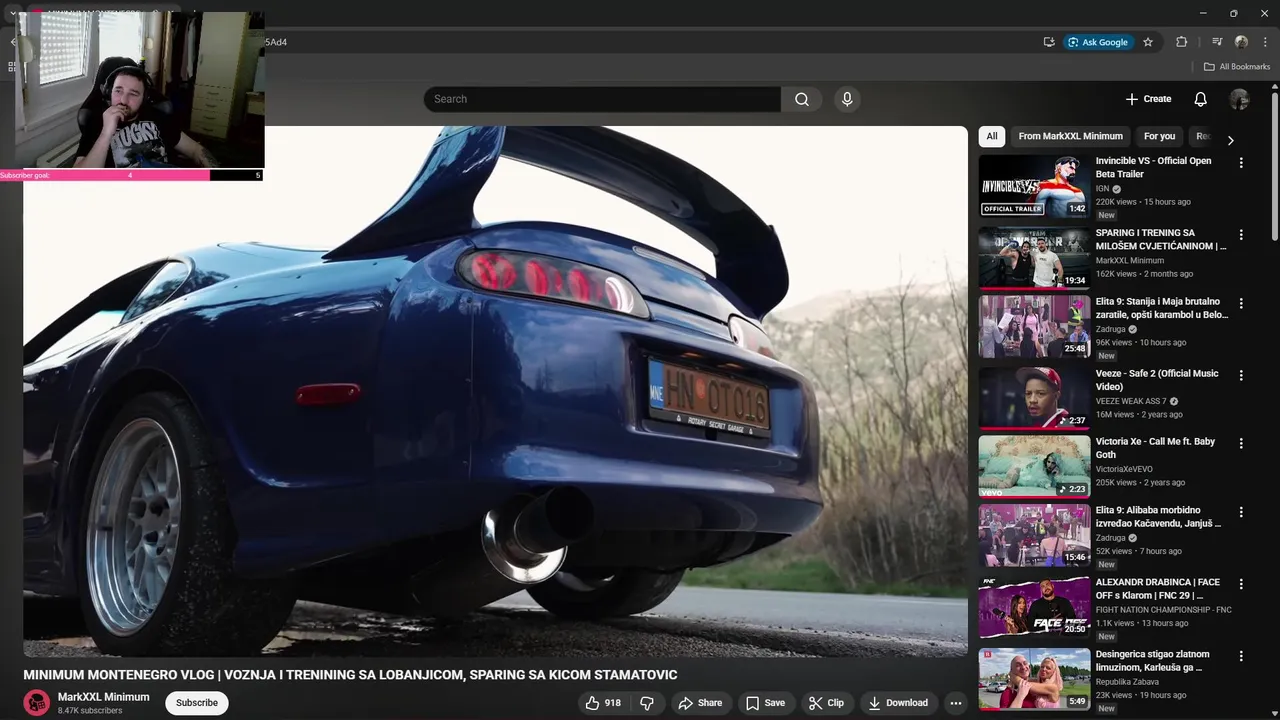Dislike the video with thumbs-down icon

point(647,703)
